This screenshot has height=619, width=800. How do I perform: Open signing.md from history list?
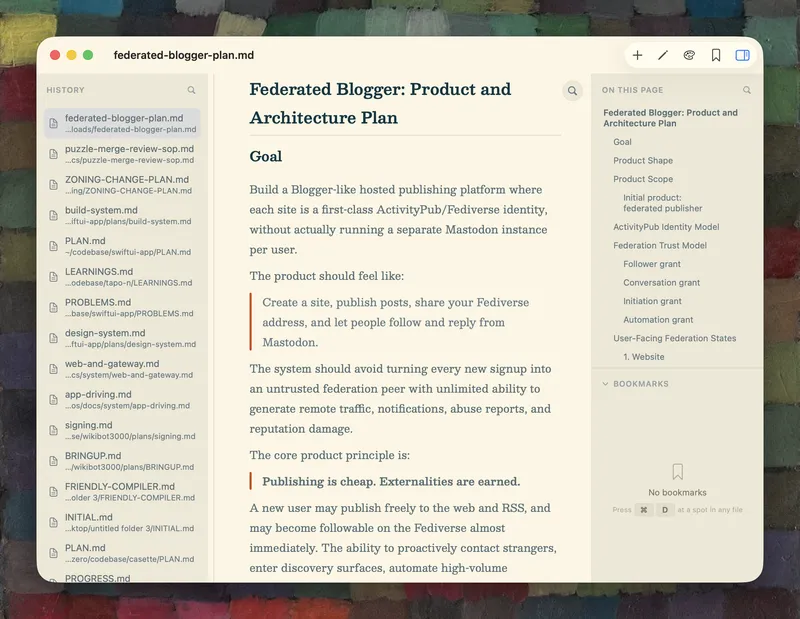click(x=122, y=430)
